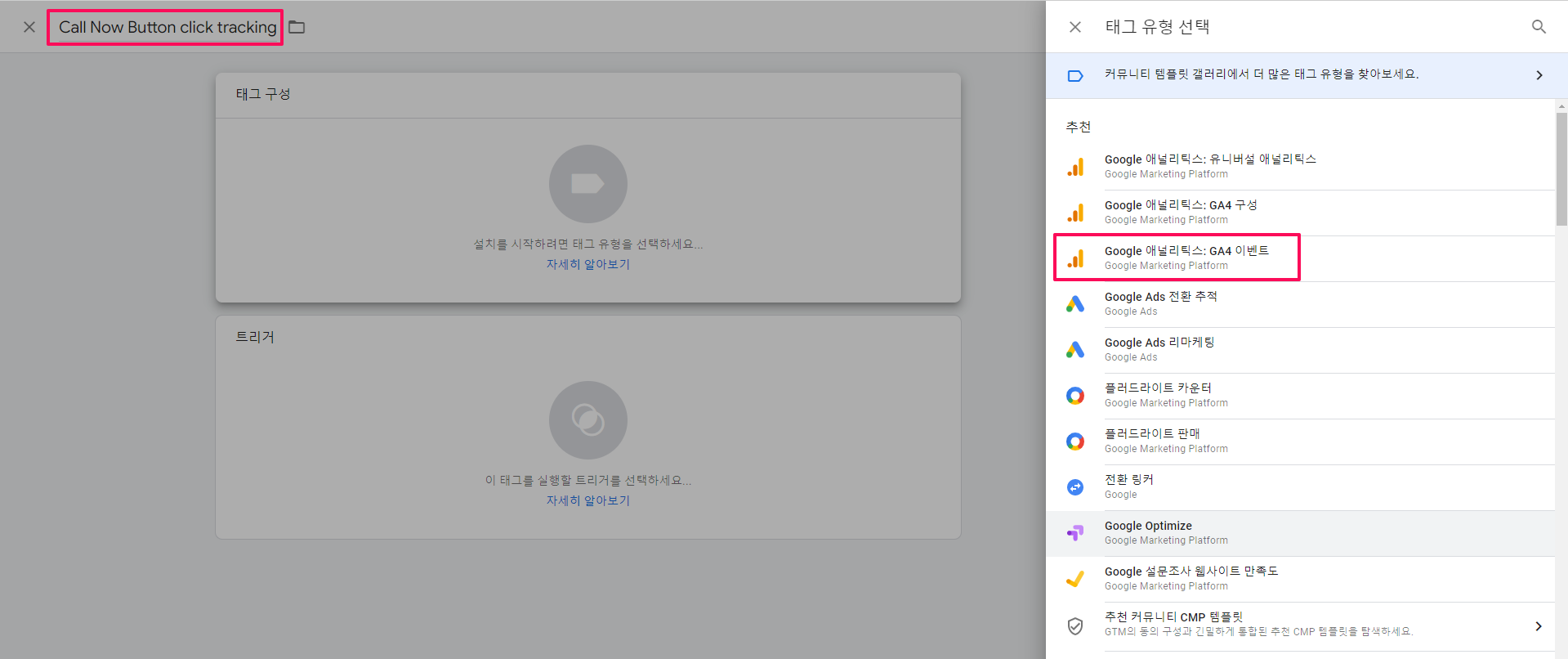Click tag type panel scrollbar thumb
Screen dimensions: 1568x659
(x=1561, y=168)
